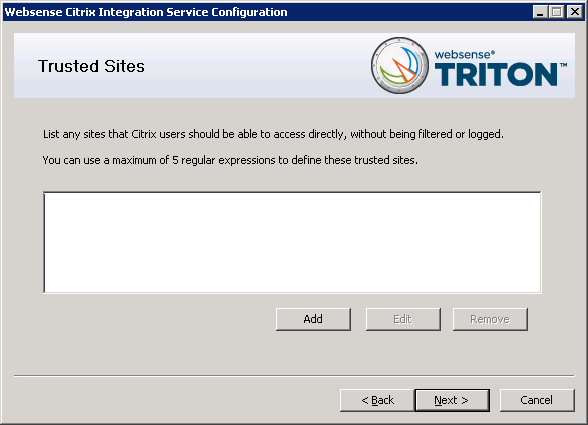Click the horizontal separator above navigation buttons

point(294,375)
